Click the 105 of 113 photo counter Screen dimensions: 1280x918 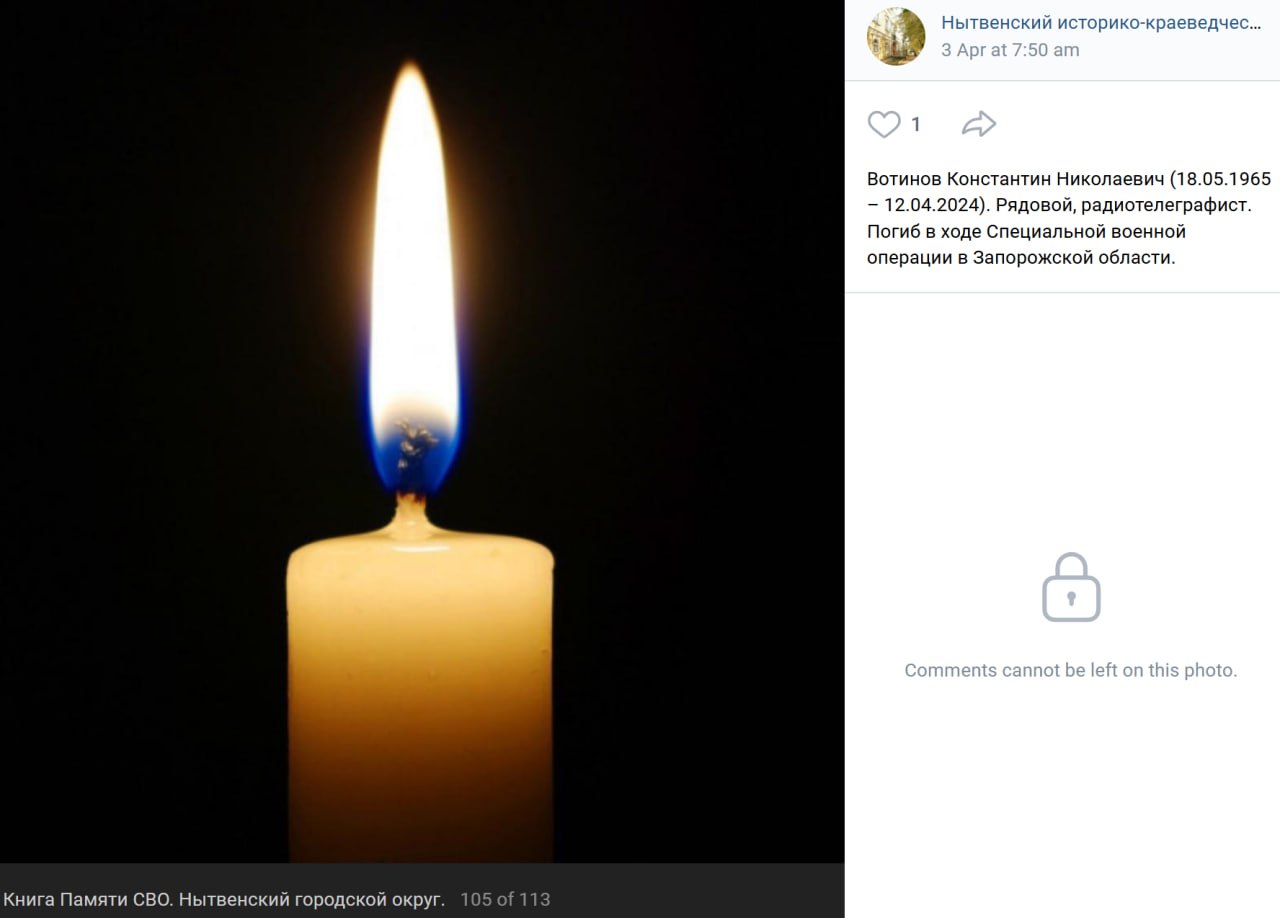(505, 899)
